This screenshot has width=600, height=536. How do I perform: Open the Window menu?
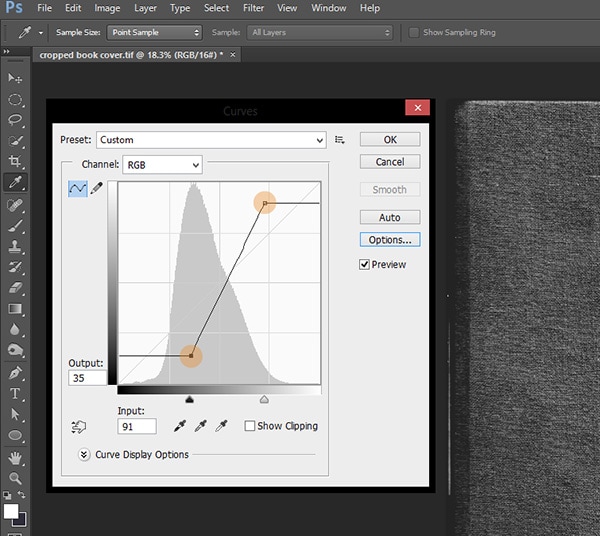coord(329,8)
